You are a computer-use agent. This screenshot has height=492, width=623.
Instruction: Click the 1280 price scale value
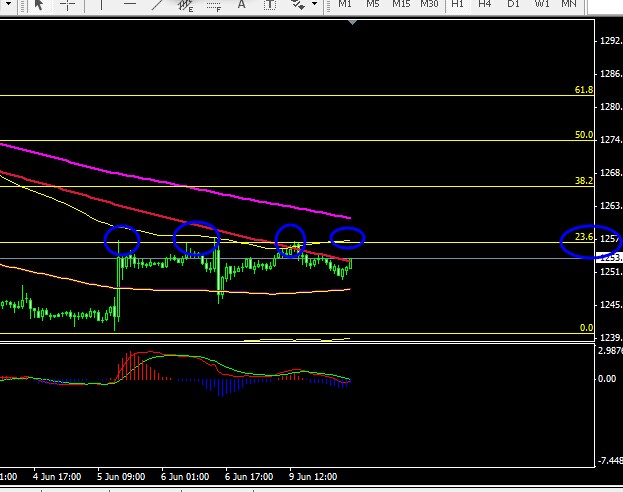point(611,107)
